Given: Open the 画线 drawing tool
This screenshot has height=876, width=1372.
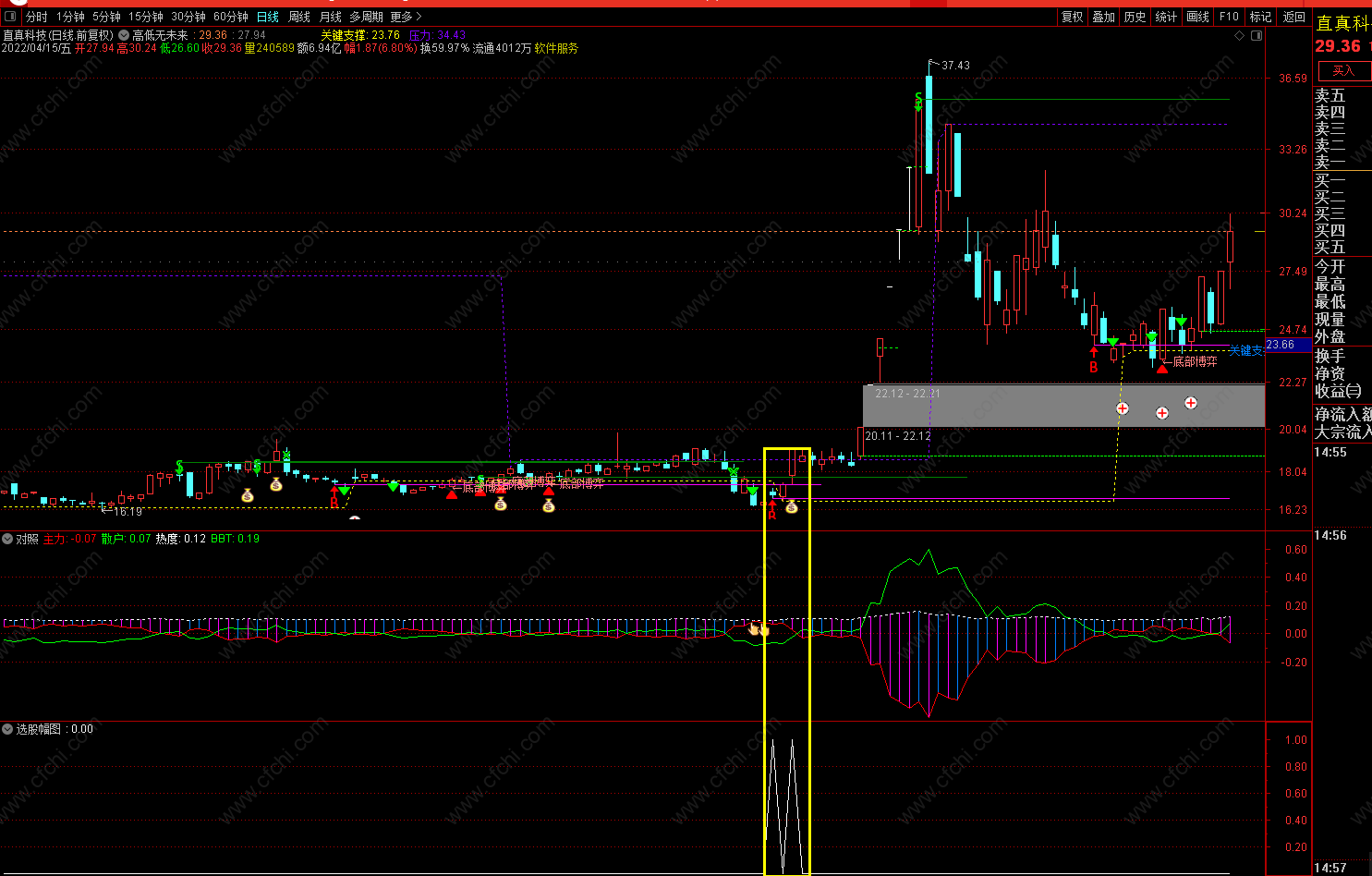Looking at the screenshot, I should point(1197,17).
